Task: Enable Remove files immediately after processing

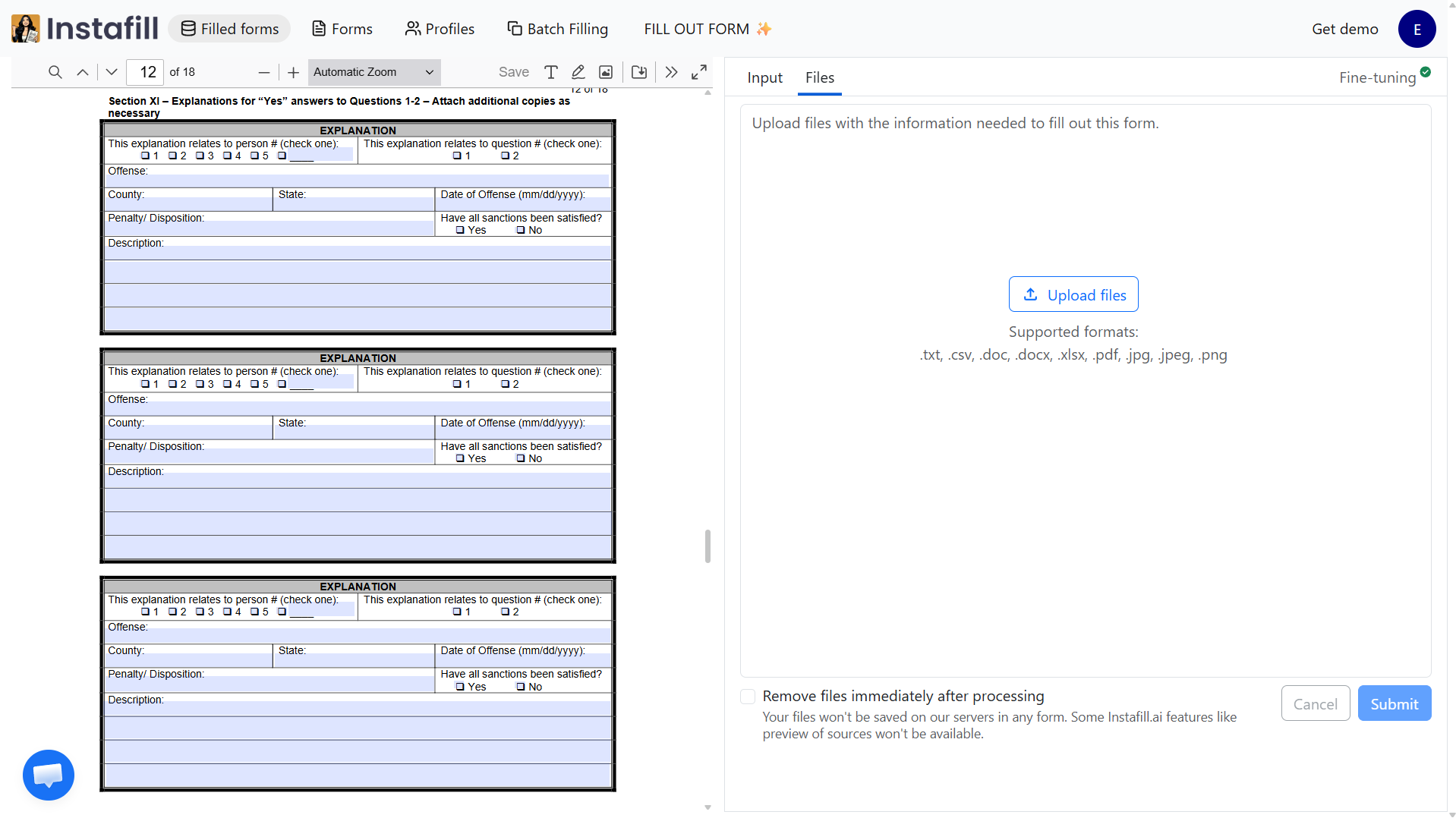Action: 748,697
